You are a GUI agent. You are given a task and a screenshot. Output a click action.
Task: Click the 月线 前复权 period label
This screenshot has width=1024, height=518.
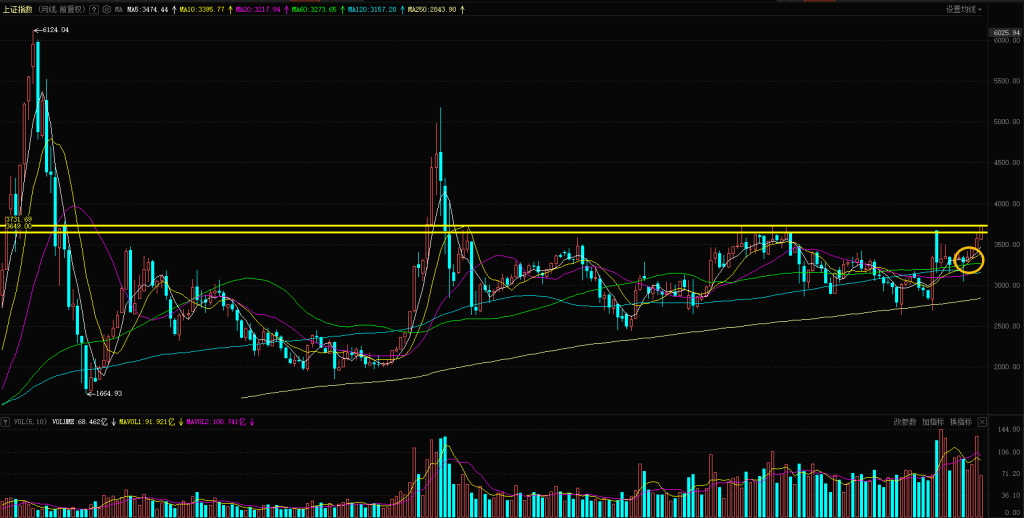[x=61, y=10]
